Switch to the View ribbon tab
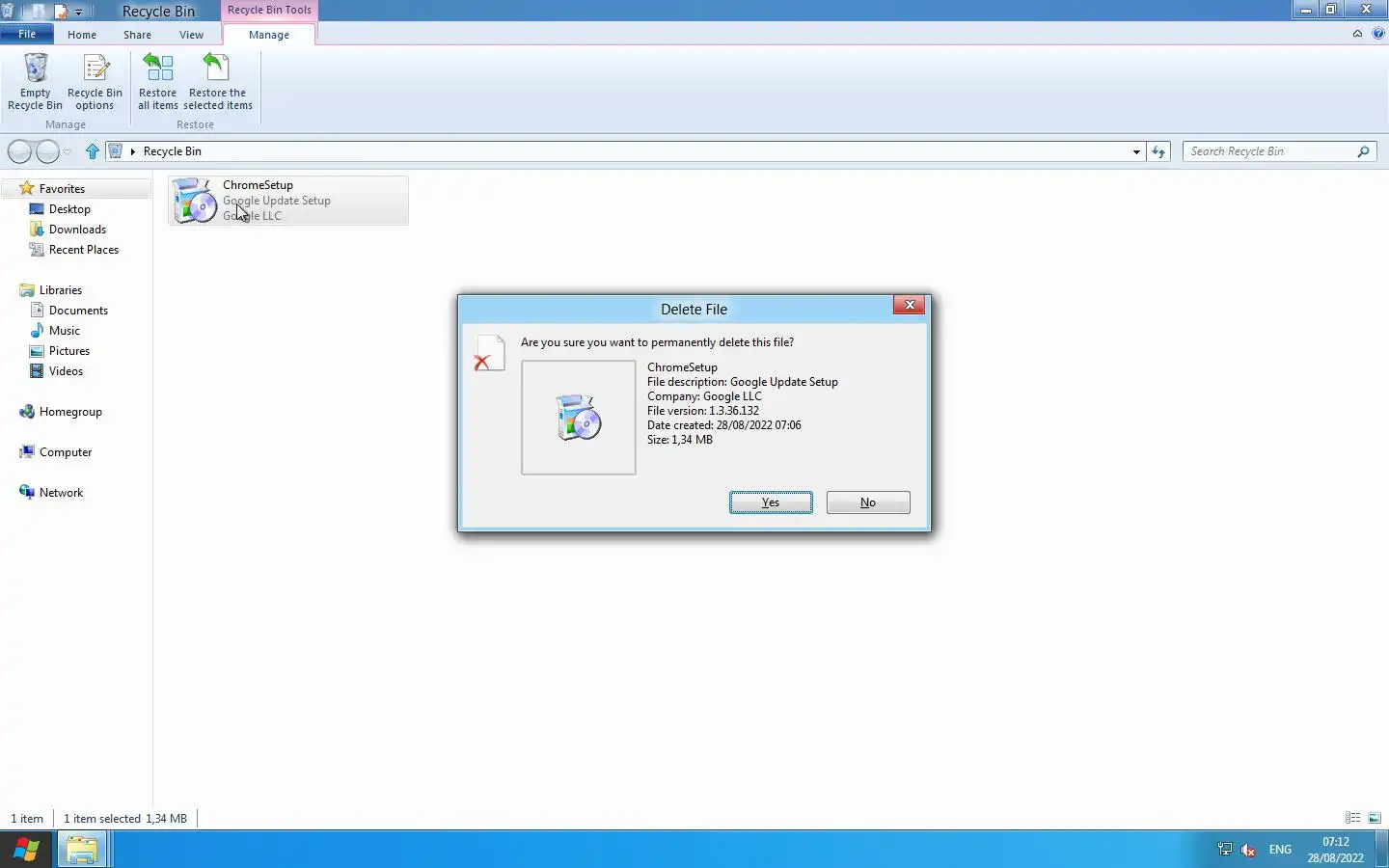 [191, 35]
